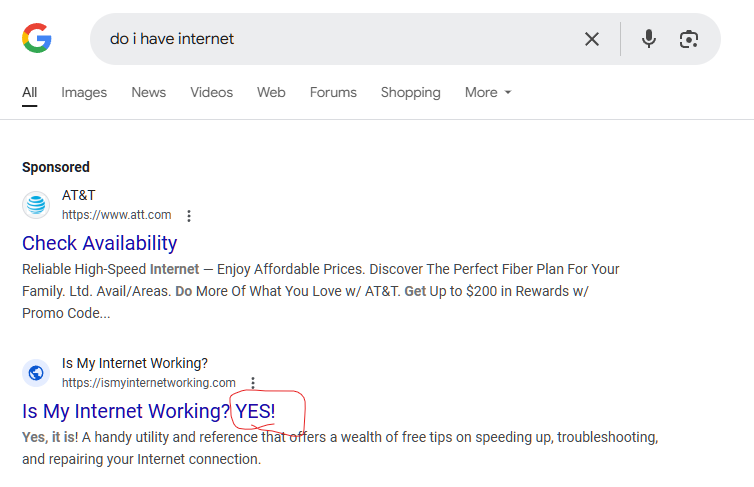This screenshot has width=754, height=487.
Task: Clear the search query with X icon
Action: [x=592, y=39]
